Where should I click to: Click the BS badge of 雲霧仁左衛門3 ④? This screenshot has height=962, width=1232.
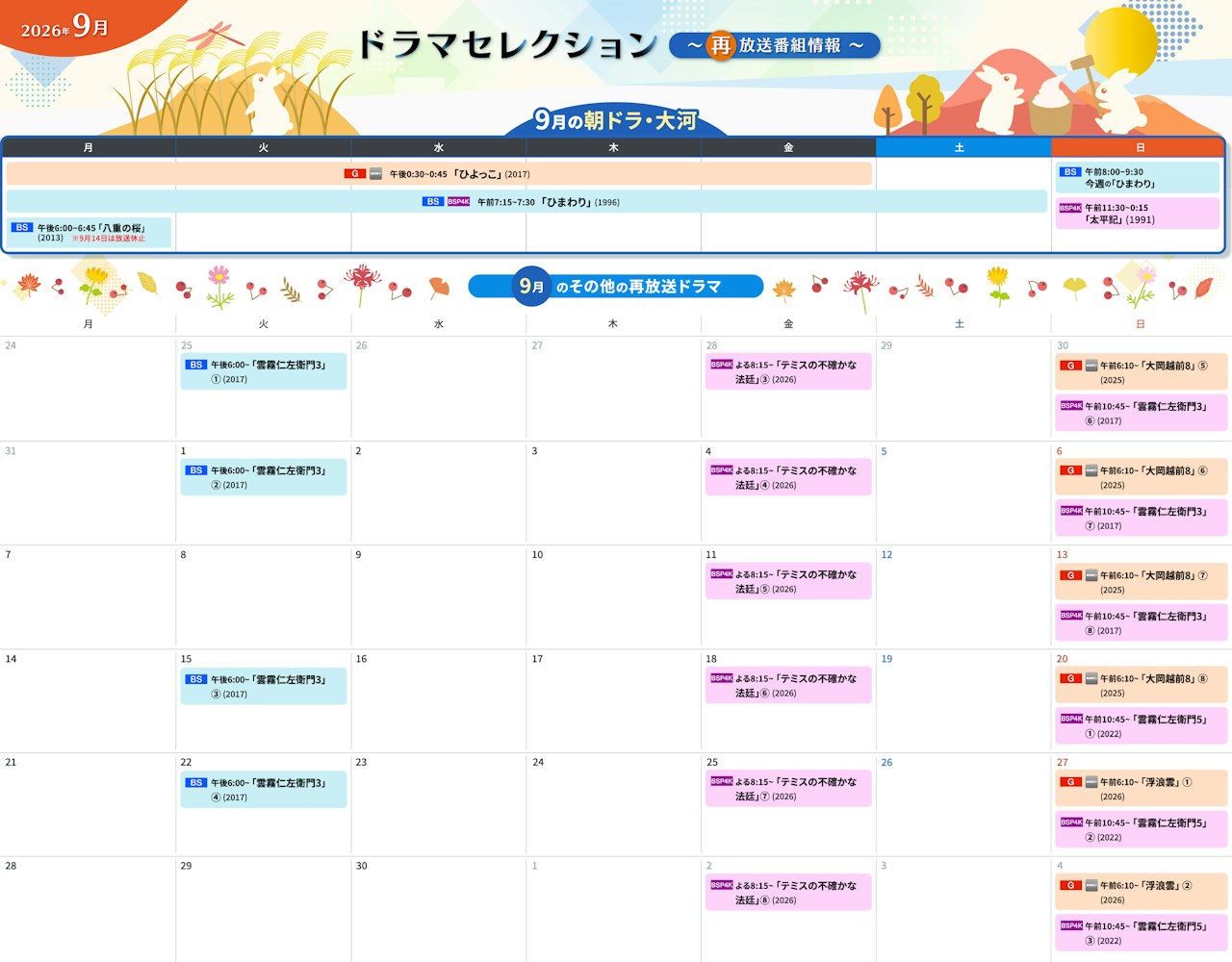point(196,783)
